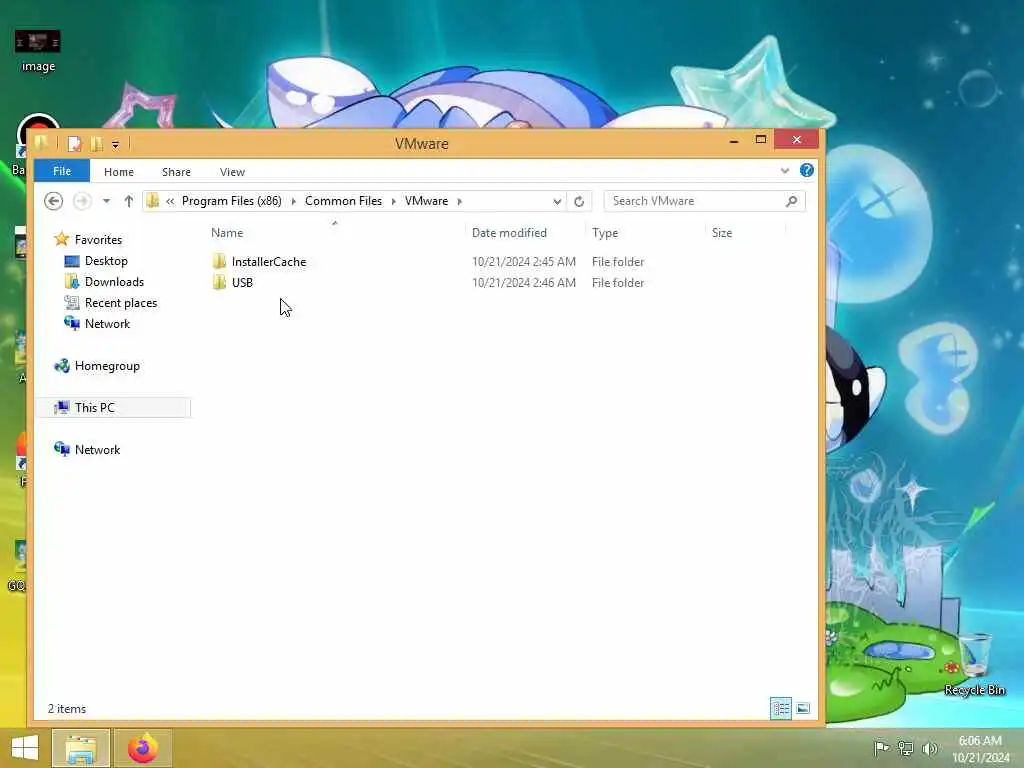Focus the Search VMware field
Screen dimensions: 1024x768
(694, 201)
